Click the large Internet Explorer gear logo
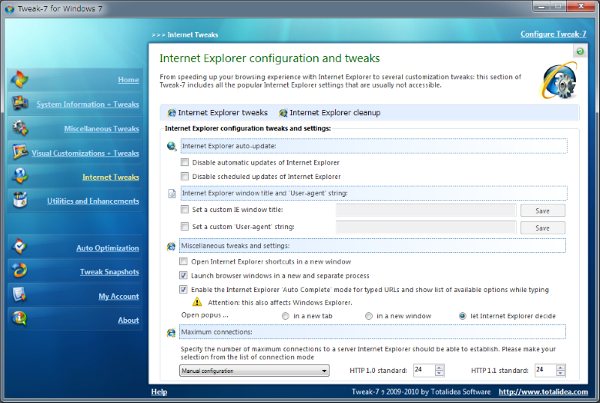Viewport: 600px width, 403px height. 559,82
